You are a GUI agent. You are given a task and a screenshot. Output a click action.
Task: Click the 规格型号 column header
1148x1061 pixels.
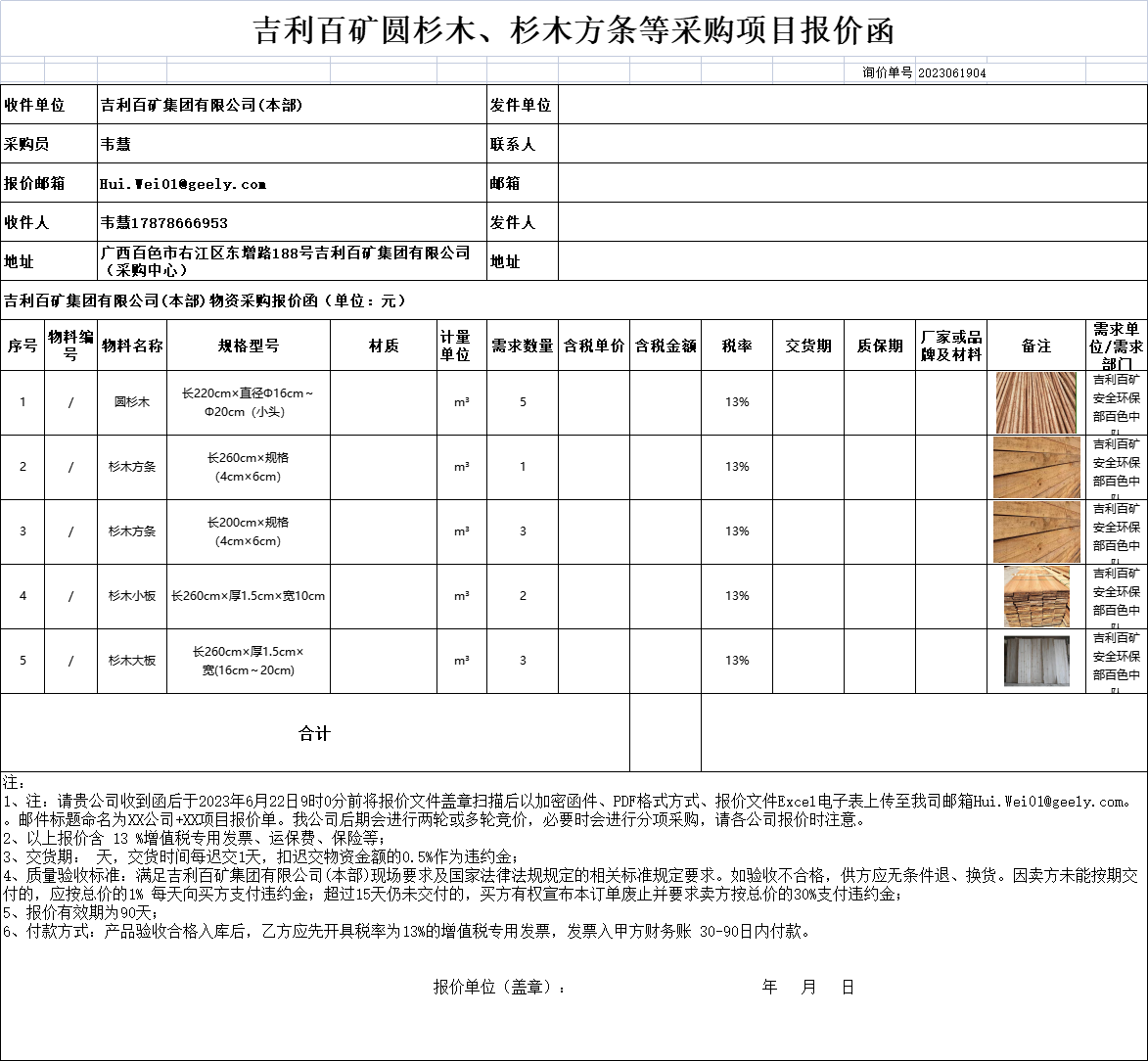(249, 346)
